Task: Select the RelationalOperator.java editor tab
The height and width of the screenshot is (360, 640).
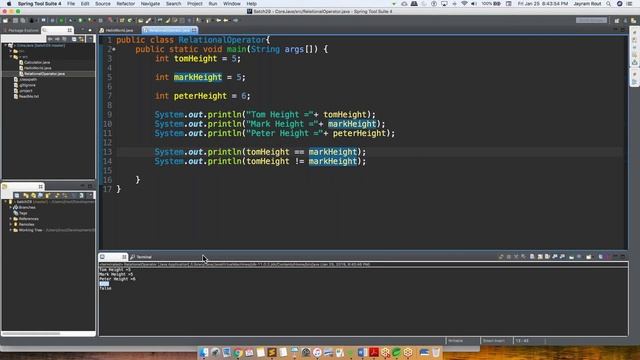Action: coord(170,30)
